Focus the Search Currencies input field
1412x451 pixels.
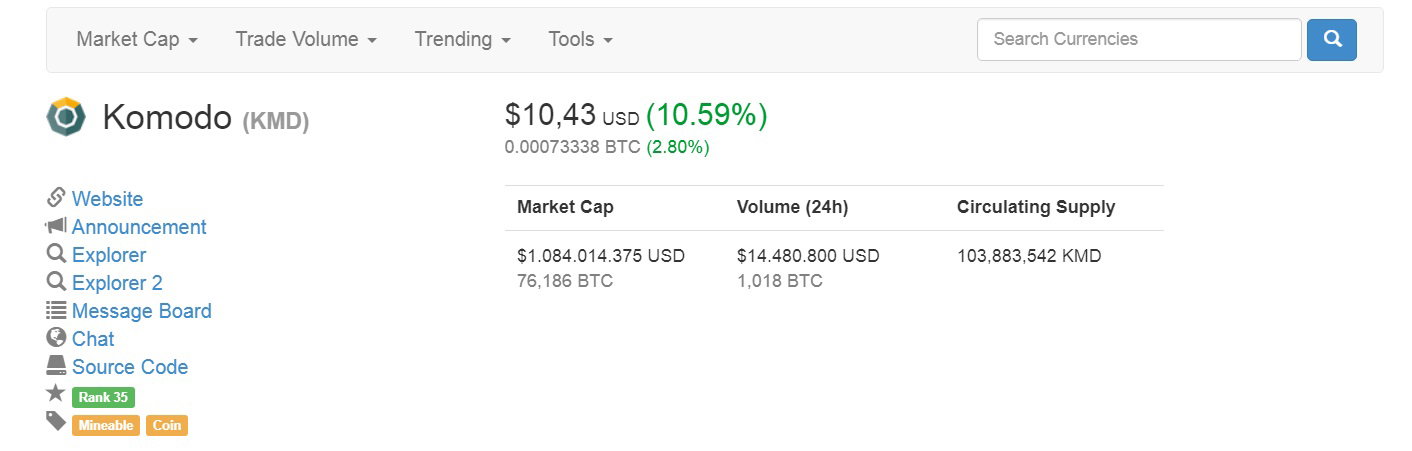1139,39
